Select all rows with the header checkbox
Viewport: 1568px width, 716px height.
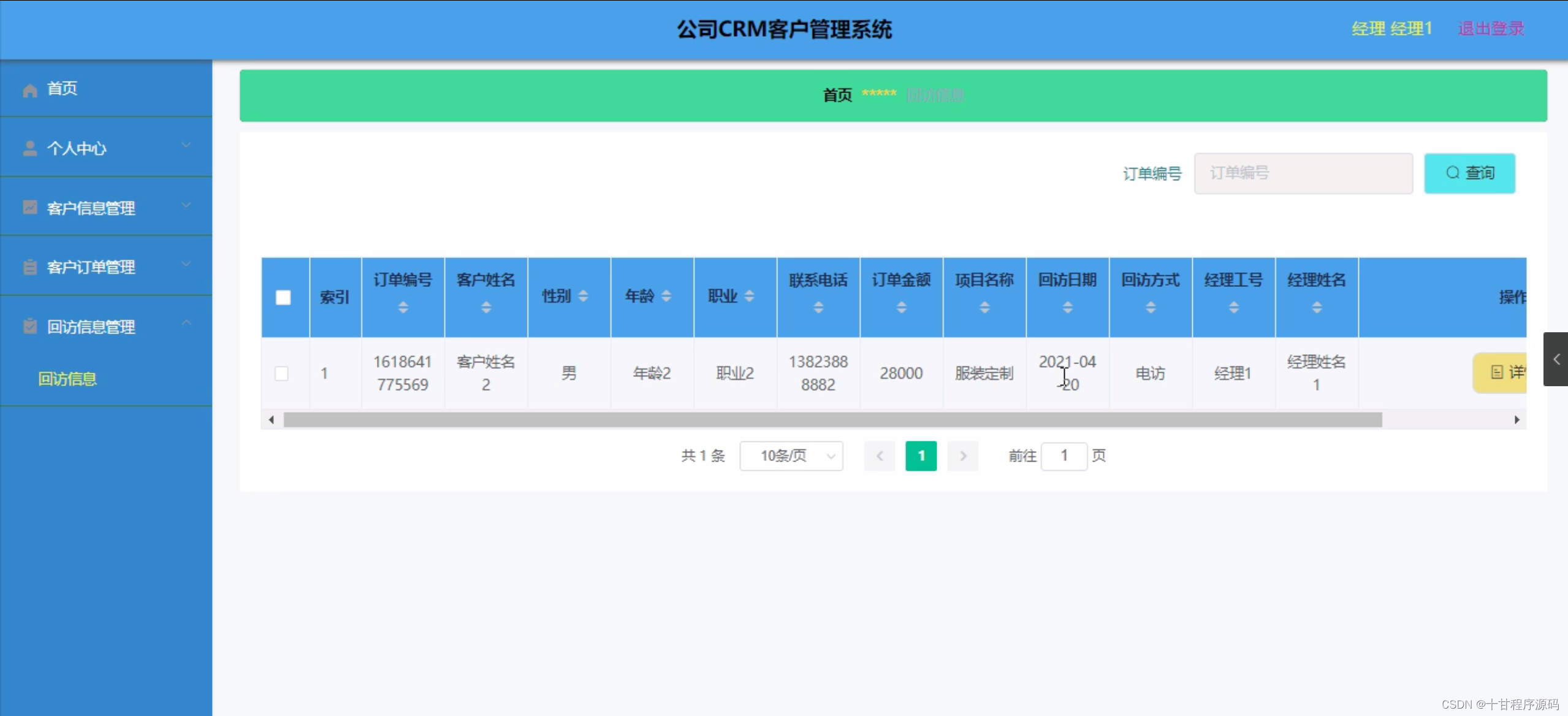click(x=283, y=297)
